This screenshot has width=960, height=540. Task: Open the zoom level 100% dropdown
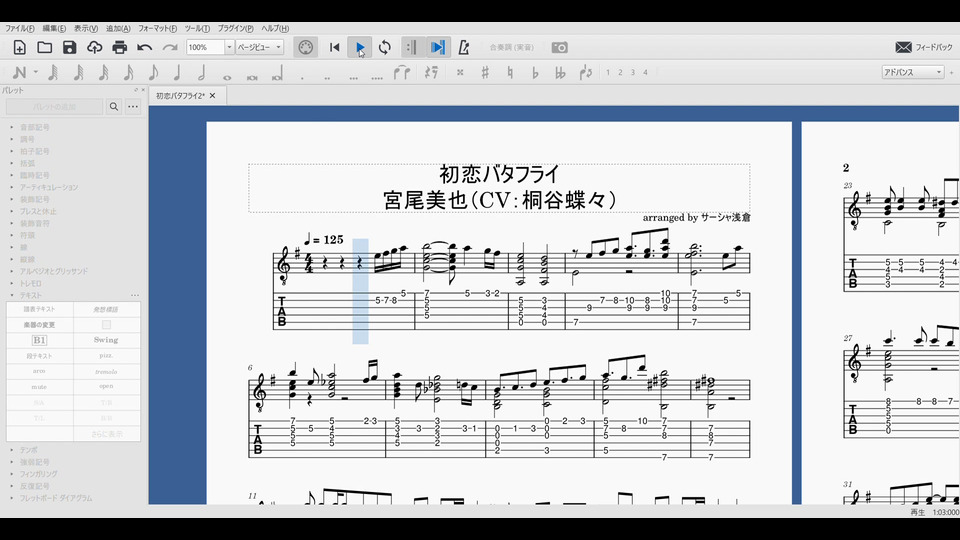229,47
